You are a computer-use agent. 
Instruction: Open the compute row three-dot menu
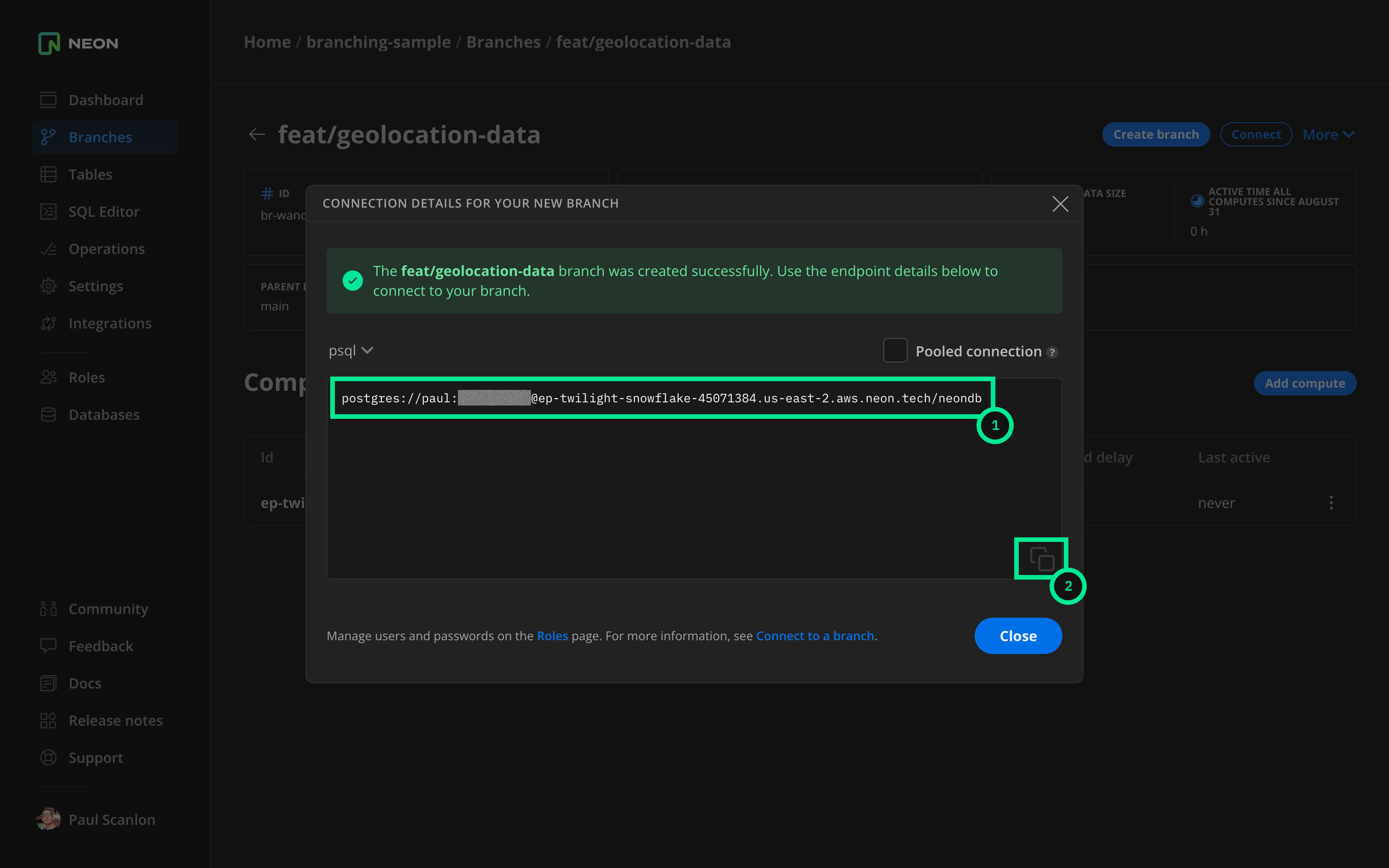[1331, 503]
